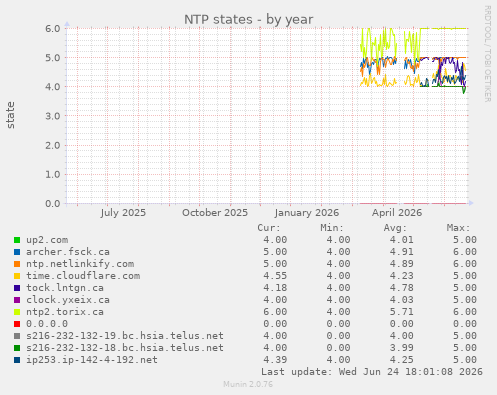
Task: Click ntp.netlinkify.com average value 4.89
Action: click(402, 264)
